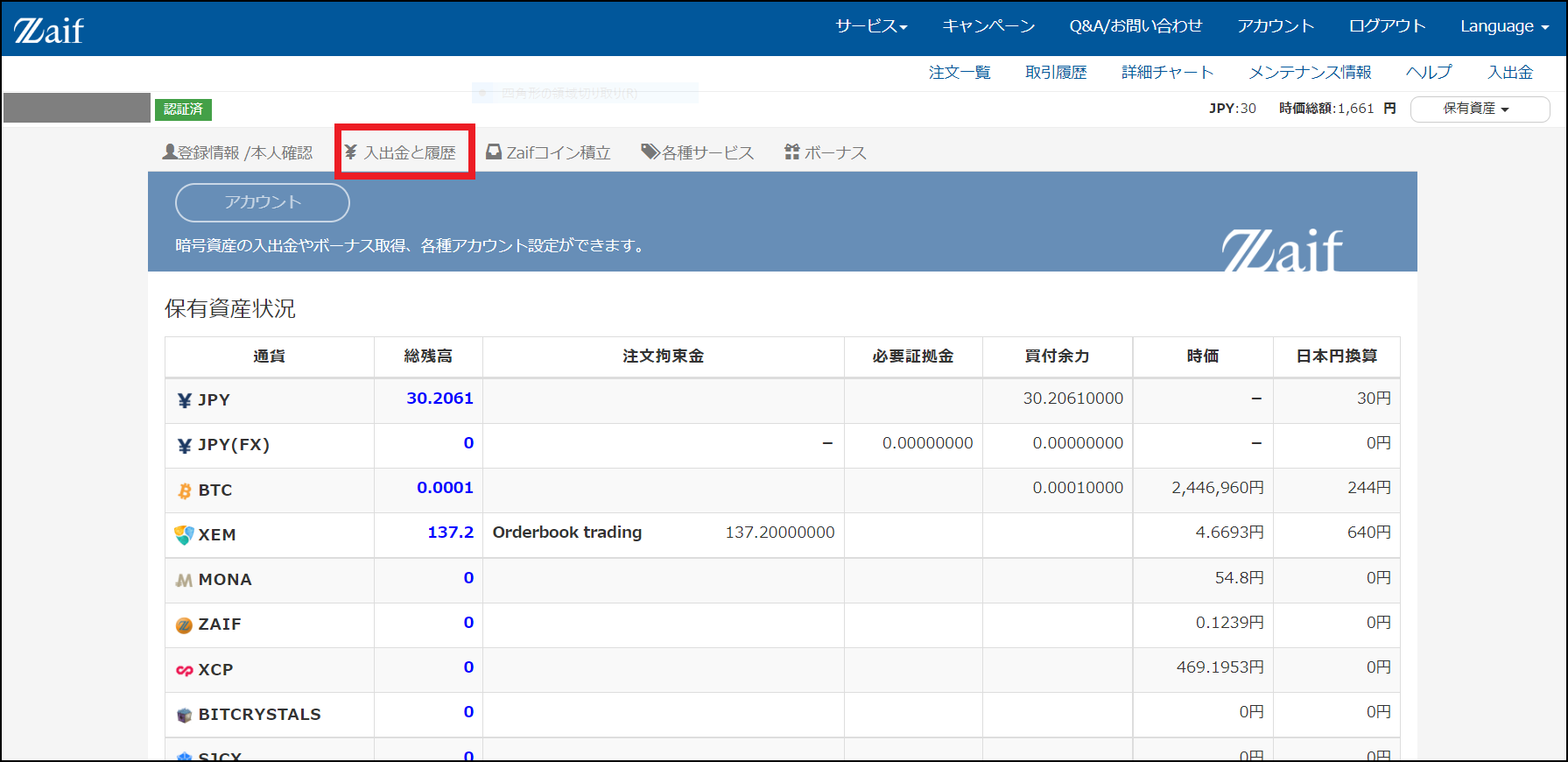This screenshot has width=1568, height=762.
Task: Click the yen icon beside JPY(FX)
Action: pos(185,445)
